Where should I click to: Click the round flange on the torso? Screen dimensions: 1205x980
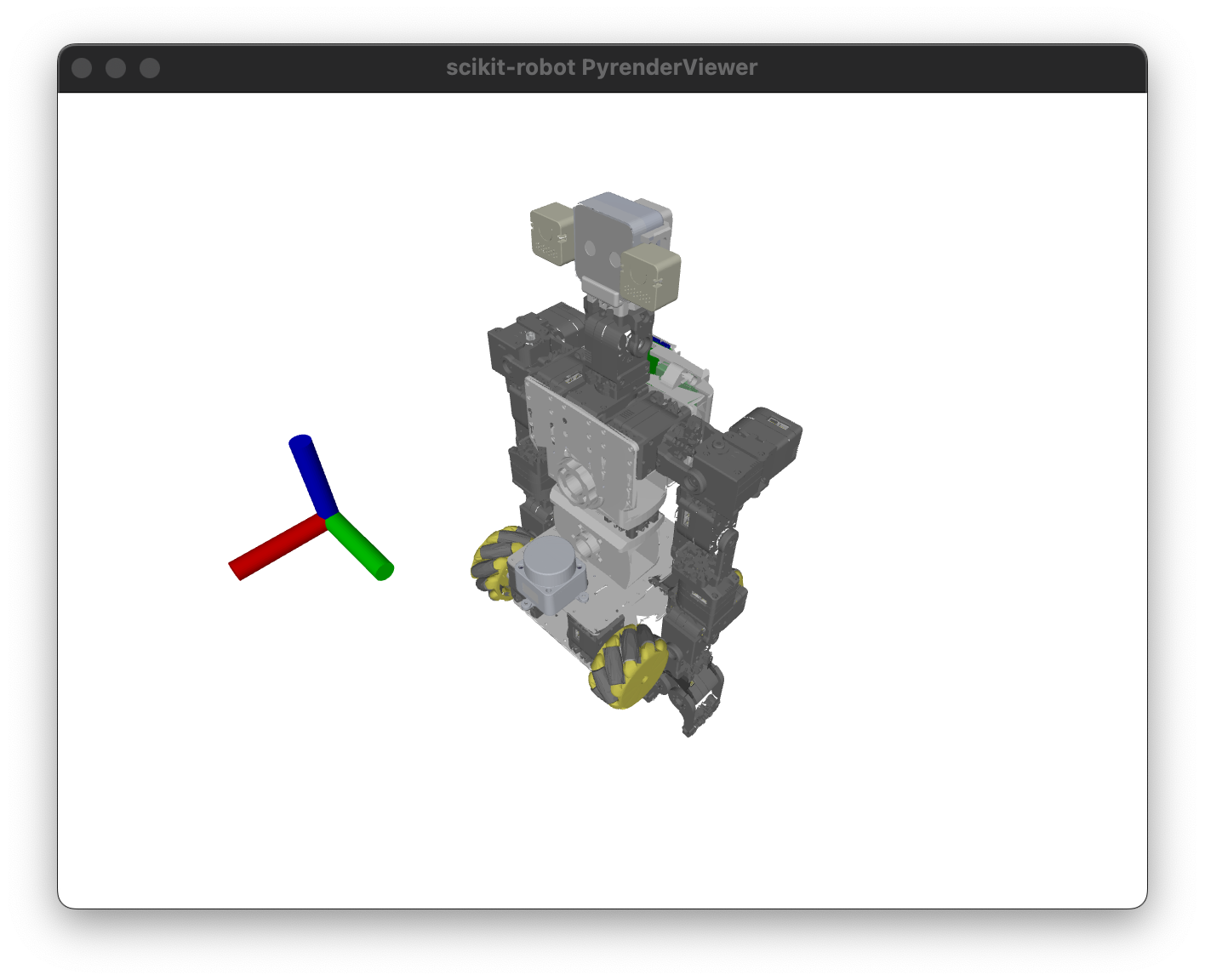tap(580, 480)
